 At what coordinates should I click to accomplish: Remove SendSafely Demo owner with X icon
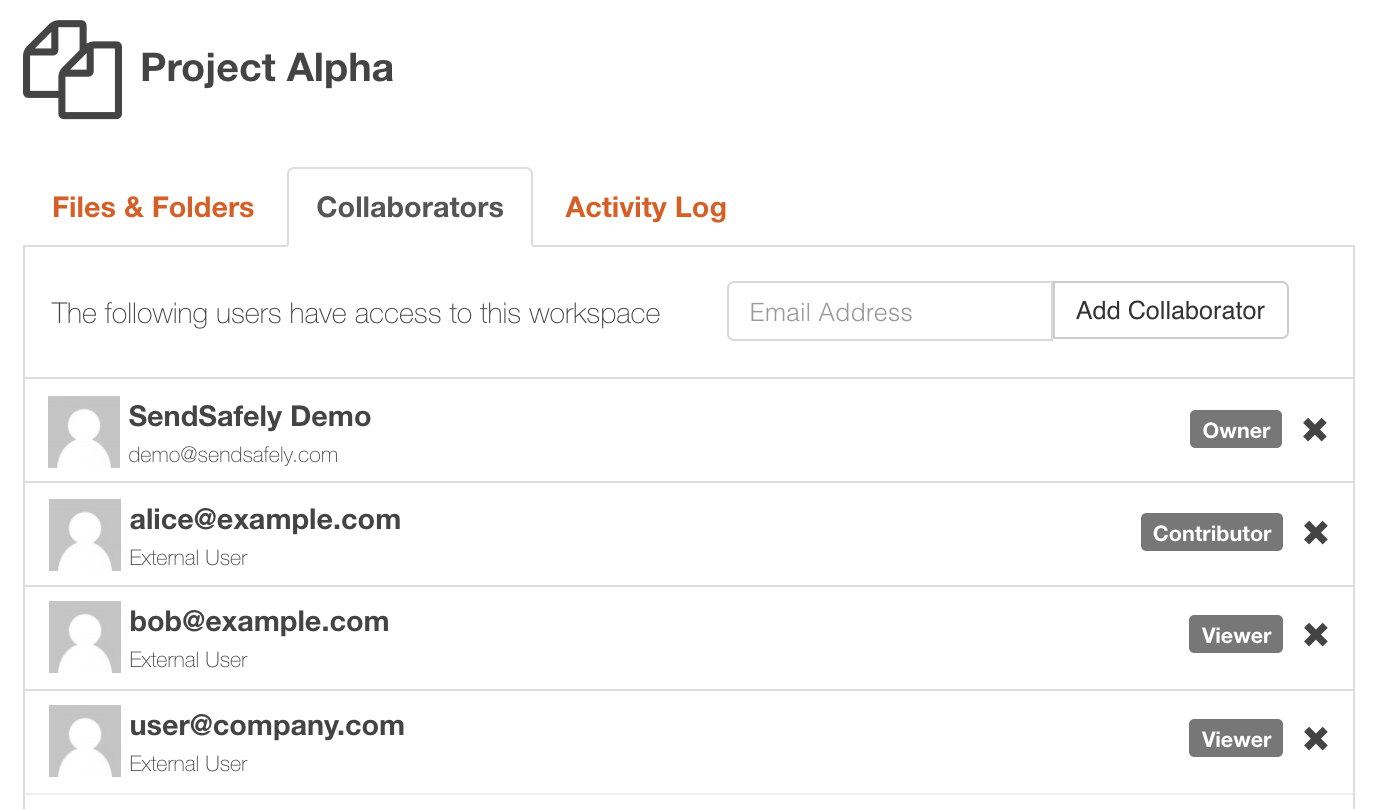[1315, 430]
